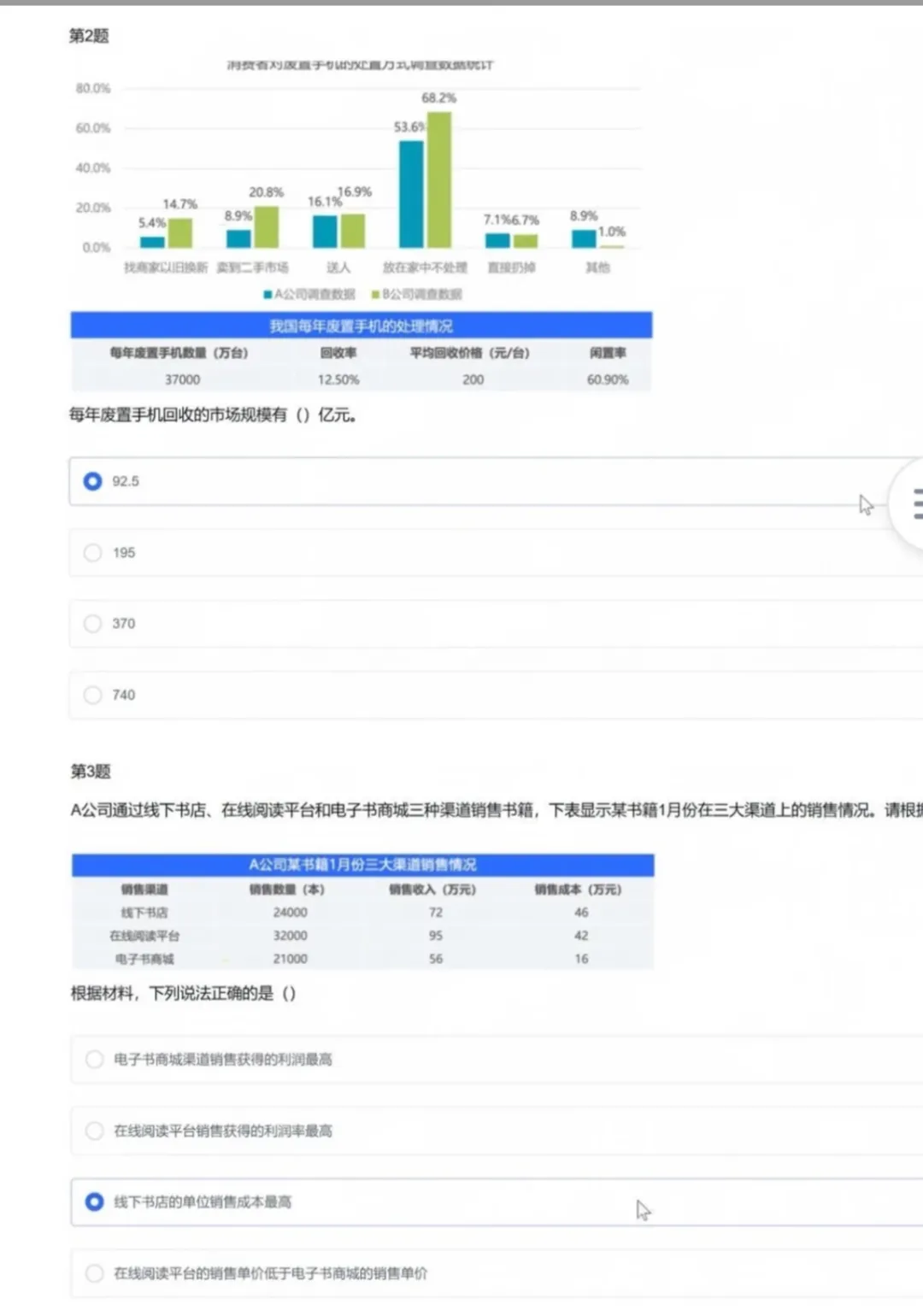Click the 24000 sales quantity cell
Image resolution: width=923 pixels, height=1316 pixels.
pyautogui.click(x=291, y=913)
